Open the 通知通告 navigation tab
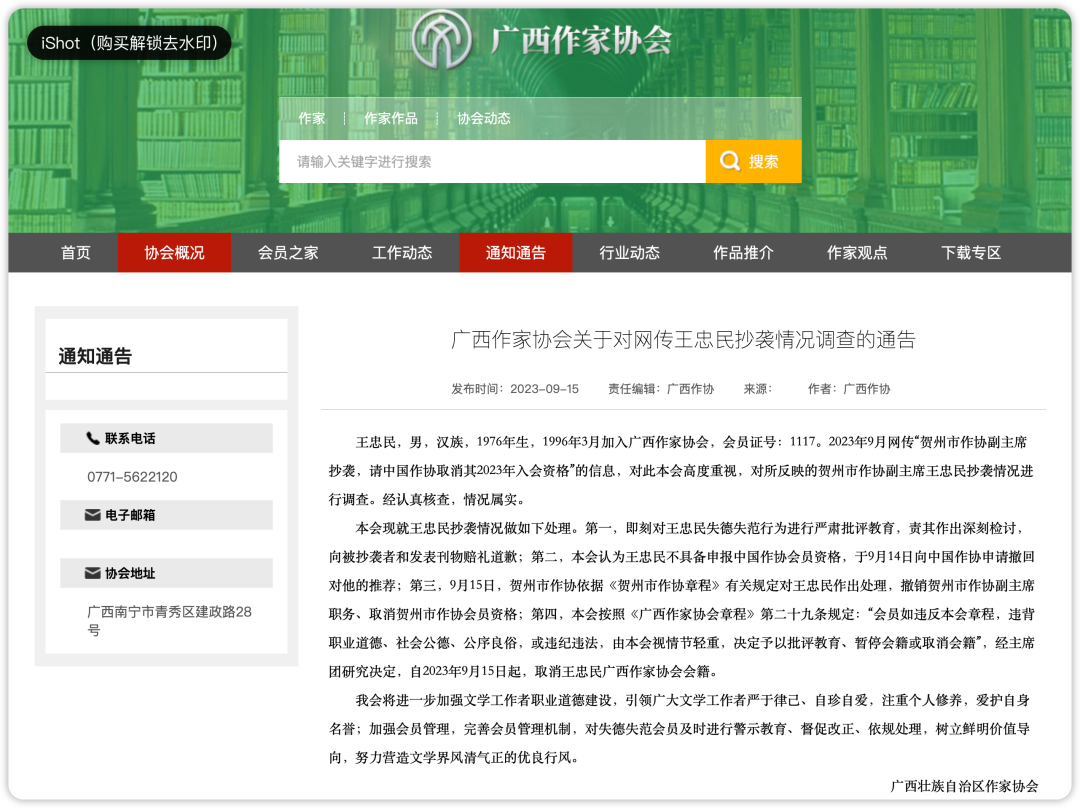Viewport: 1080px width, 808px height. (516, 253)
